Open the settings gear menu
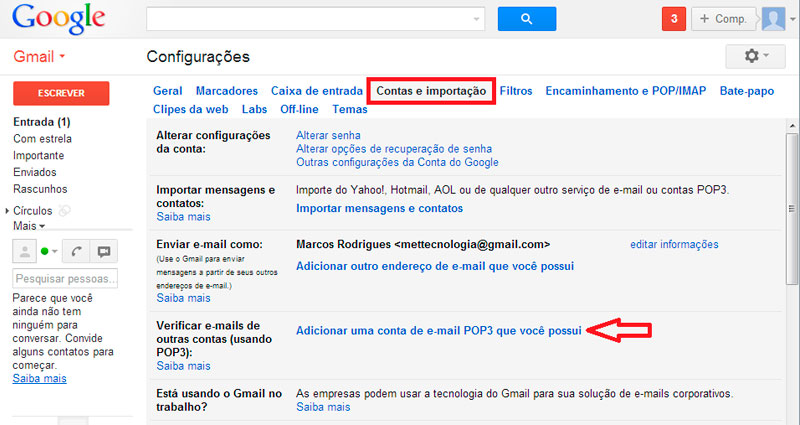The height and width of the screenshot is (425, 800). (755, 56)
